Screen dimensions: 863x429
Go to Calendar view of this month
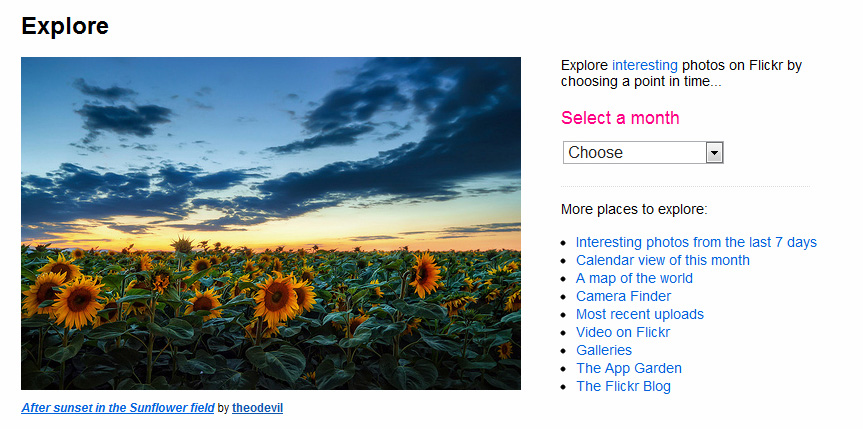[663, 260]
